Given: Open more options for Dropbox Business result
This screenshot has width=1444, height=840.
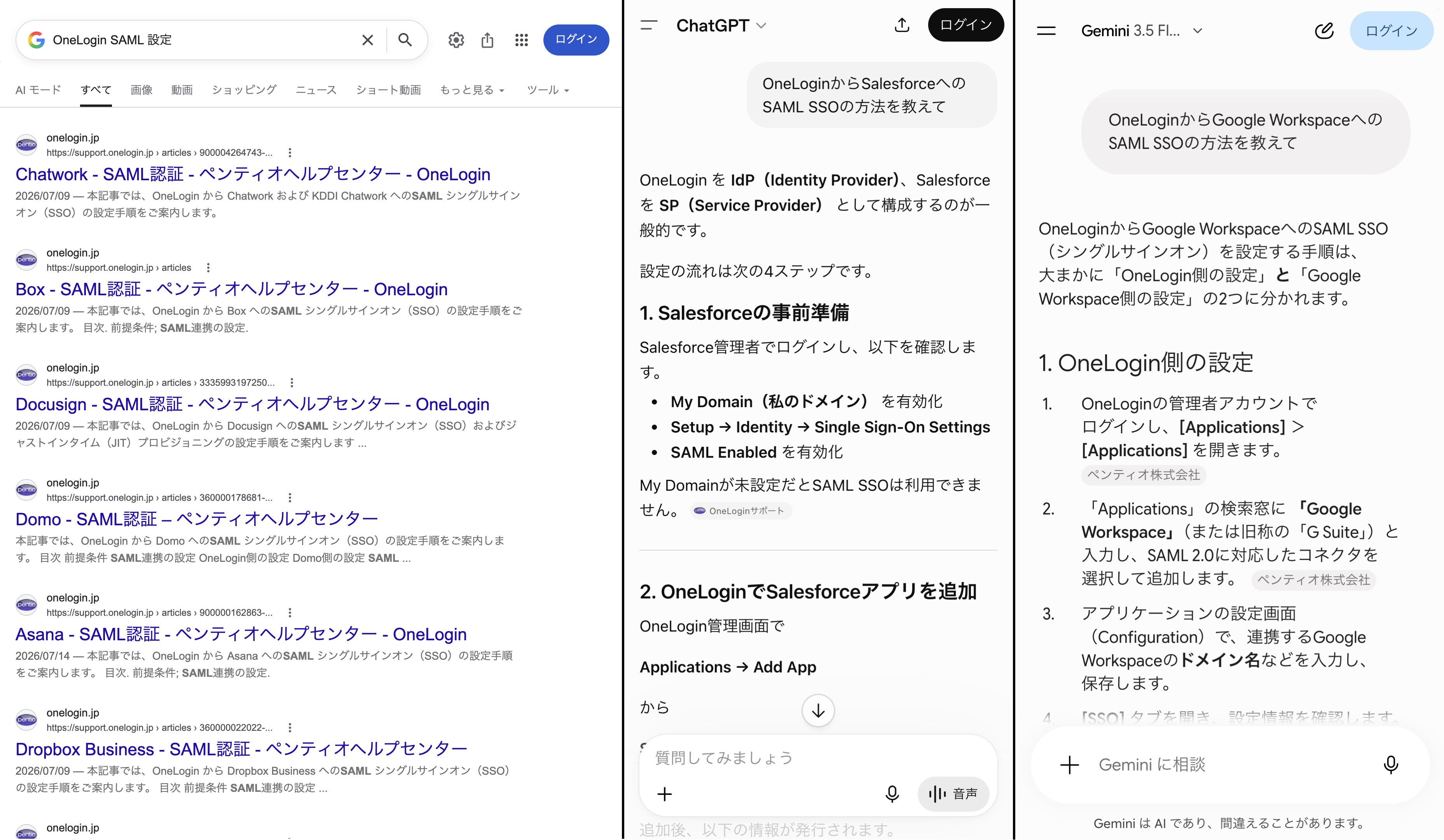Looking at the screenshot, I should click(x=290, y=728).
